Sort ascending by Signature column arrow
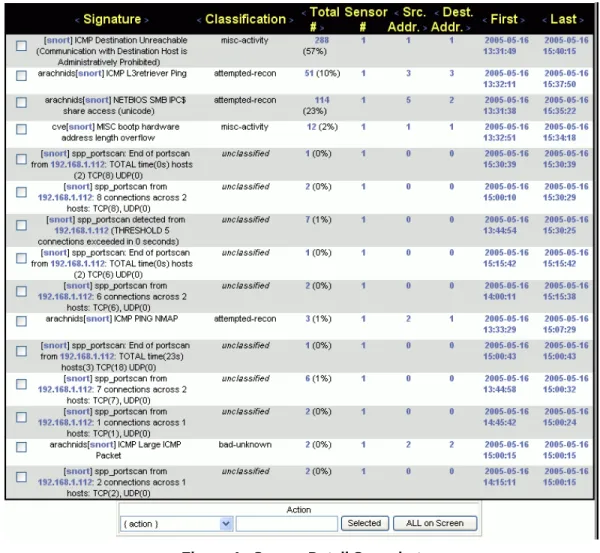 click(x=77, y=20)
